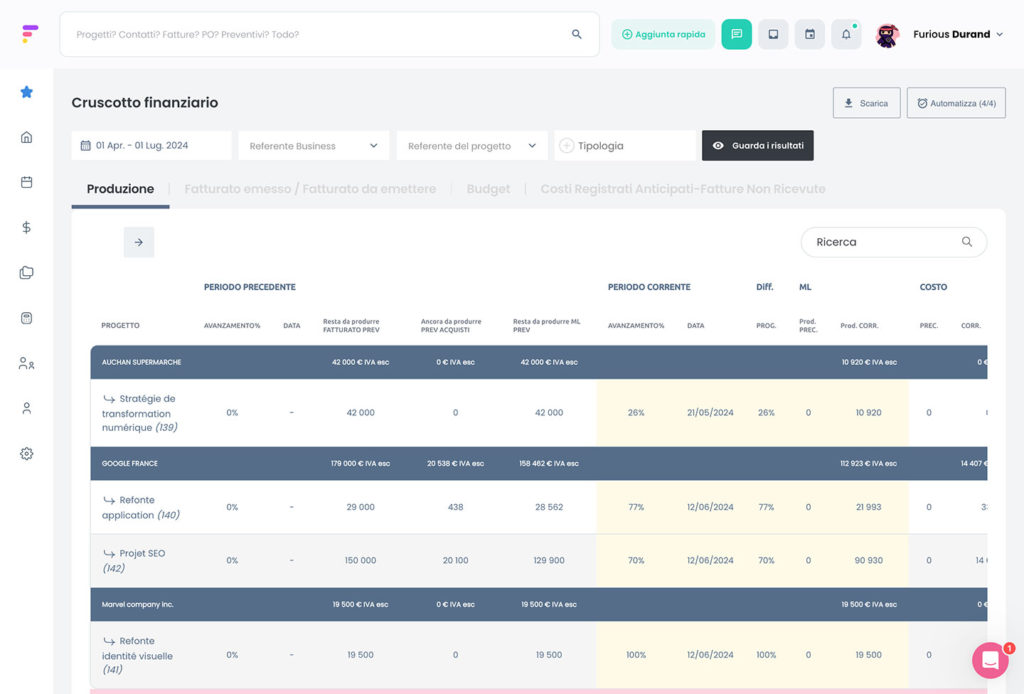Image resolution: width=1024 pixels, height=694 pixels.
Task: Click the AUCHAN SUPERMARCHE group row
Action: tap(539, 362)
